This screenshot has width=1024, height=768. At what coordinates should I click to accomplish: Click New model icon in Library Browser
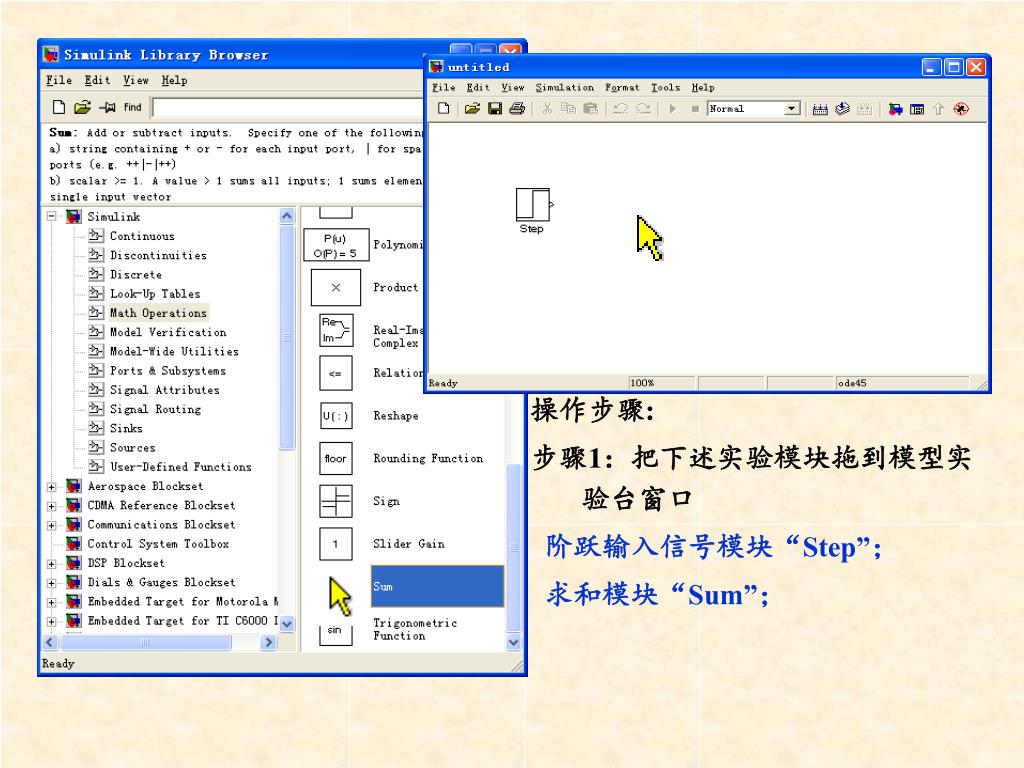click(59, 107)
